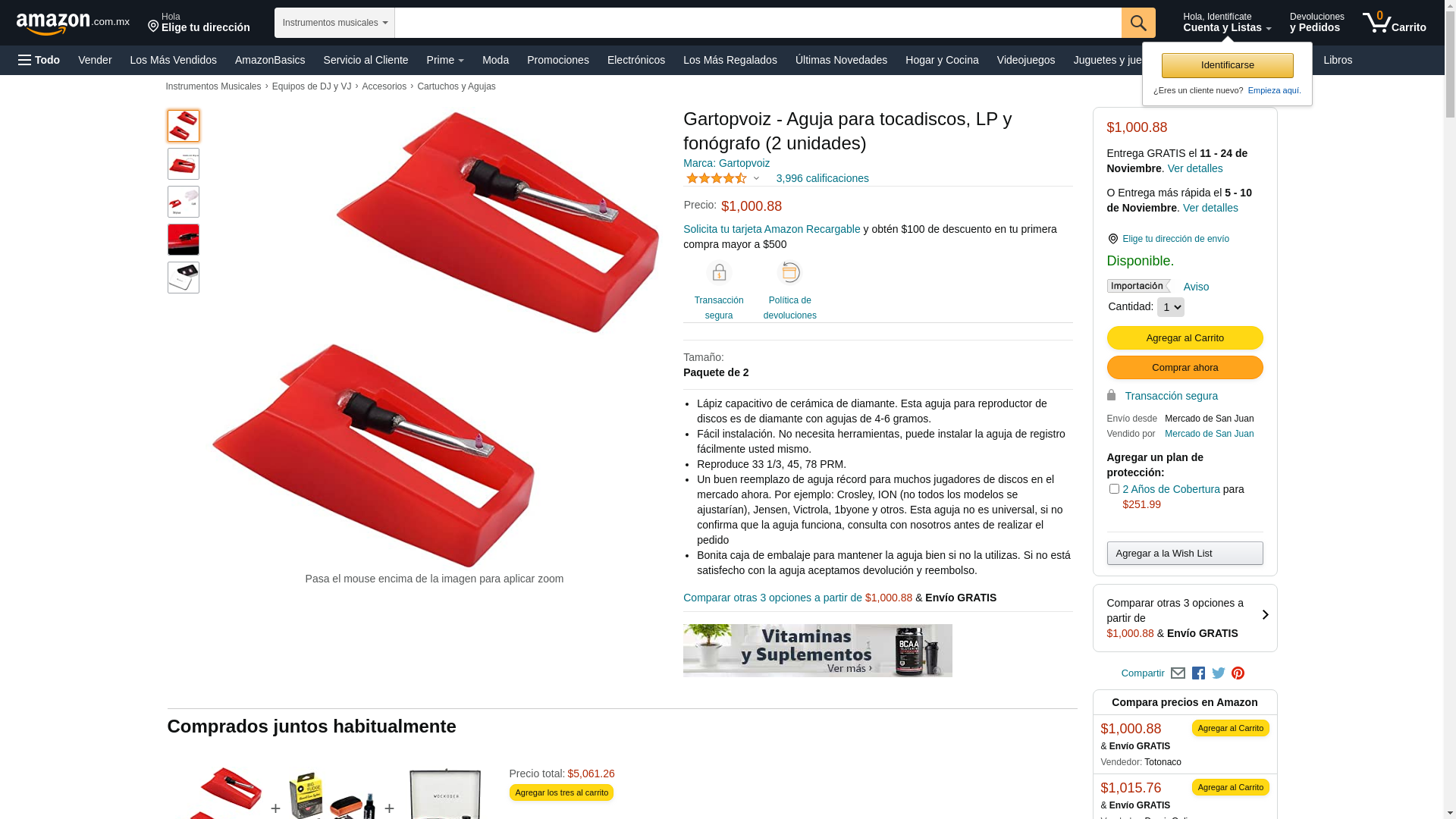Image resolution: width=1456 pixels, height=819 pixels.
Task: Open the Promociones navigation item
Action: click(557, 60)
